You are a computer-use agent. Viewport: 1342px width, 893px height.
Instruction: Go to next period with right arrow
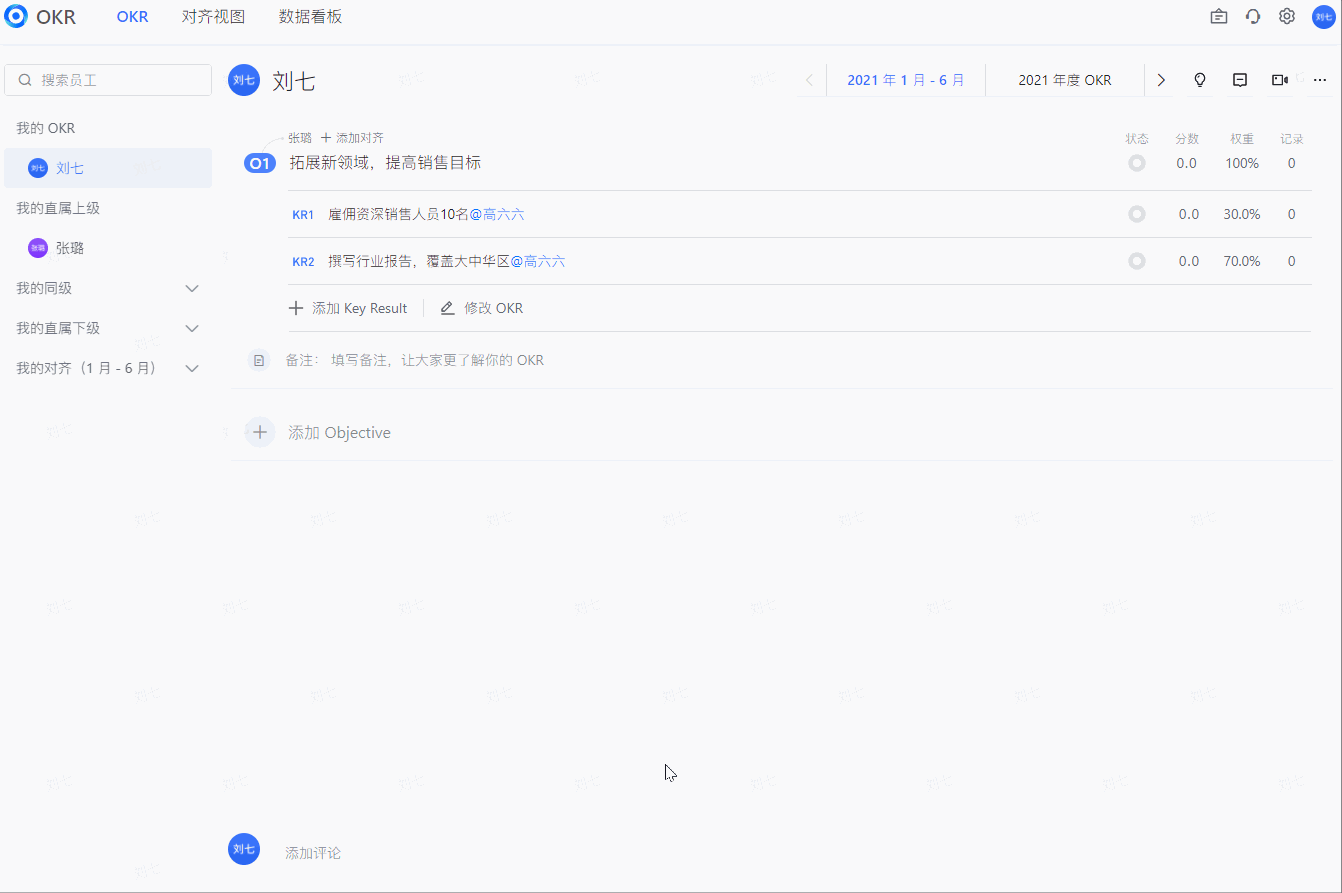pos(1161,80)
